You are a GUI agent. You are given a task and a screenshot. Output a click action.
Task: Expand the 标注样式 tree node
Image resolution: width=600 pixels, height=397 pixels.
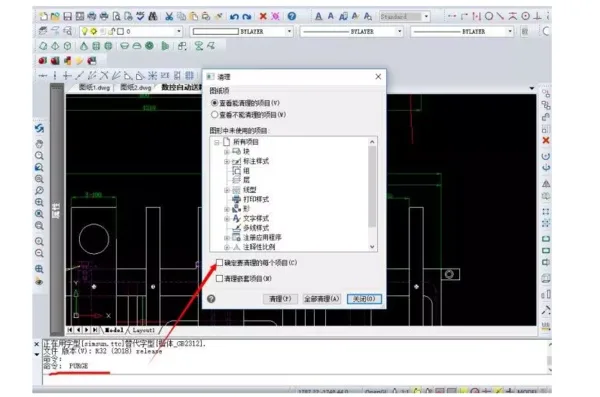coord(227,161)
